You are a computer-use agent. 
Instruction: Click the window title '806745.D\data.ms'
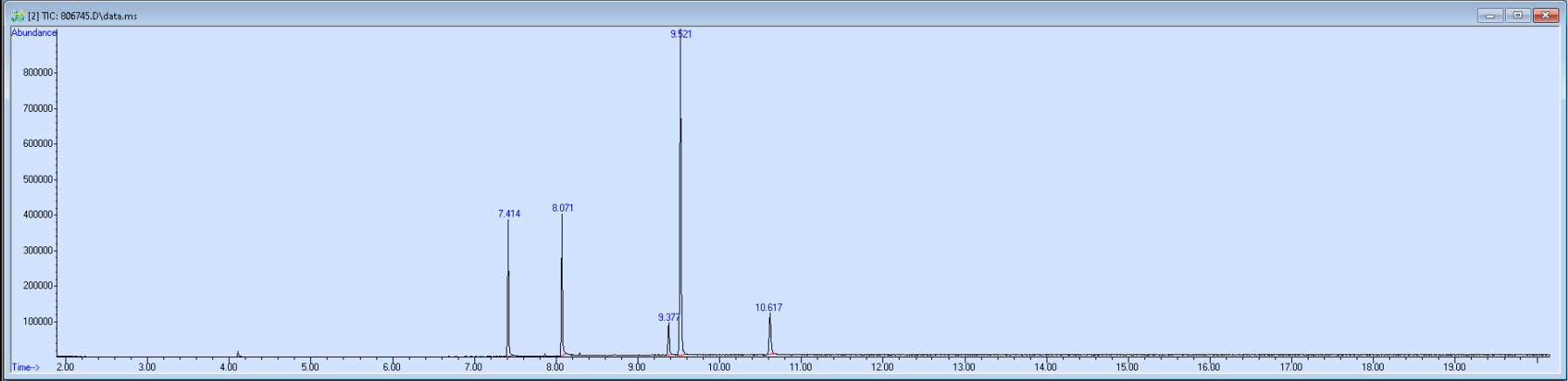99,16
